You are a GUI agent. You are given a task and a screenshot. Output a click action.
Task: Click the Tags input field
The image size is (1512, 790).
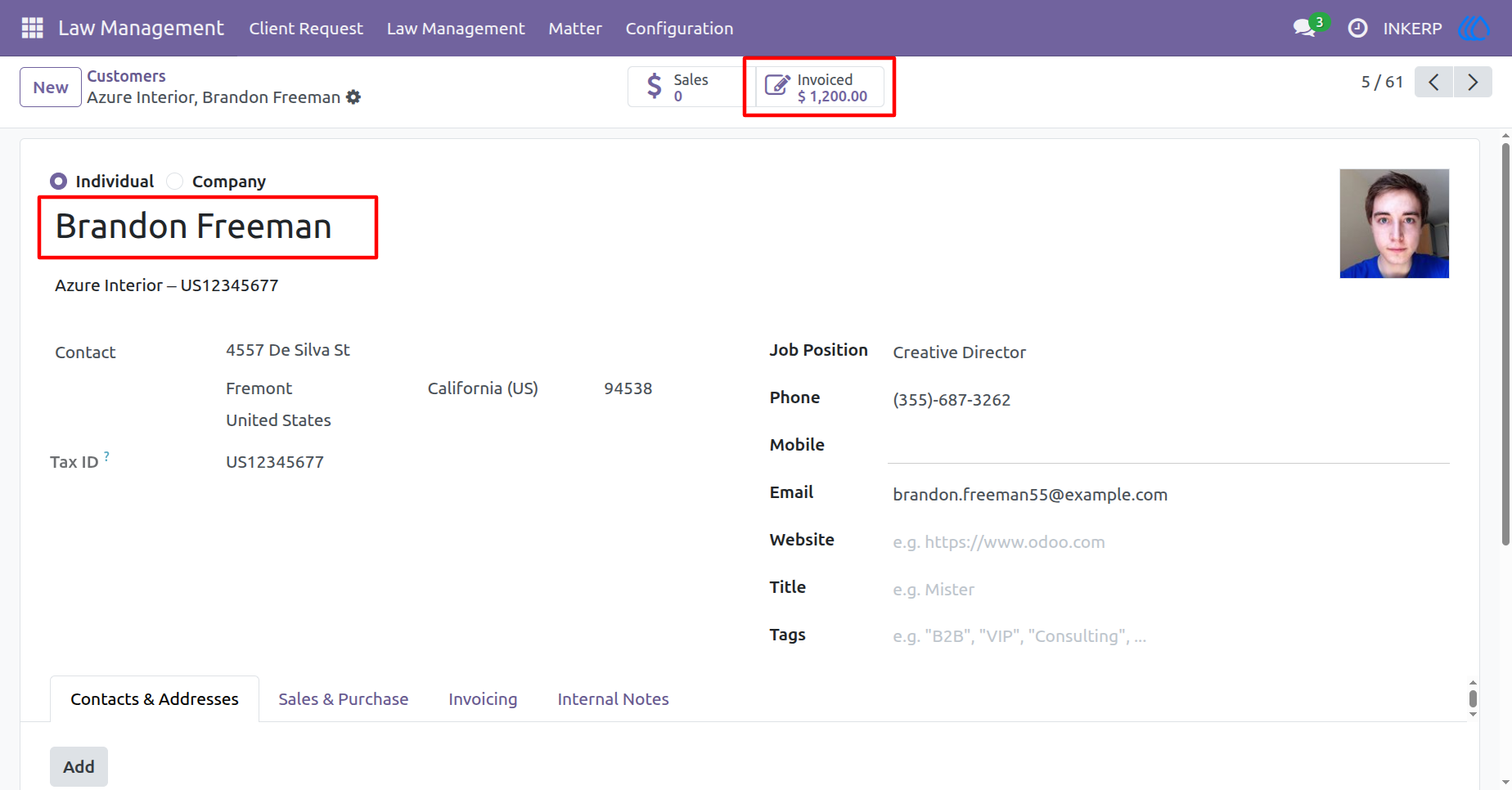click(x=1170, y=636)
